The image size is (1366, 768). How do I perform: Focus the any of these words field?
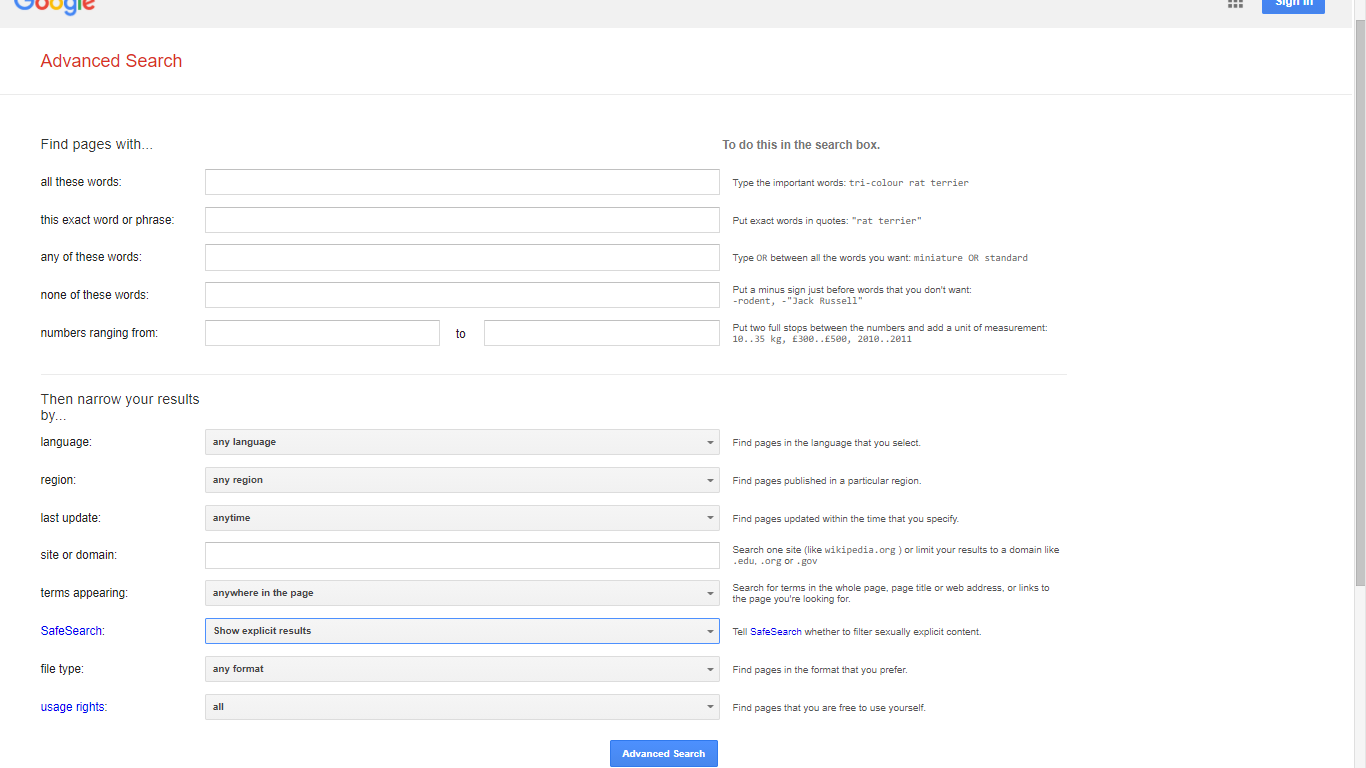(x=462, y=257)
